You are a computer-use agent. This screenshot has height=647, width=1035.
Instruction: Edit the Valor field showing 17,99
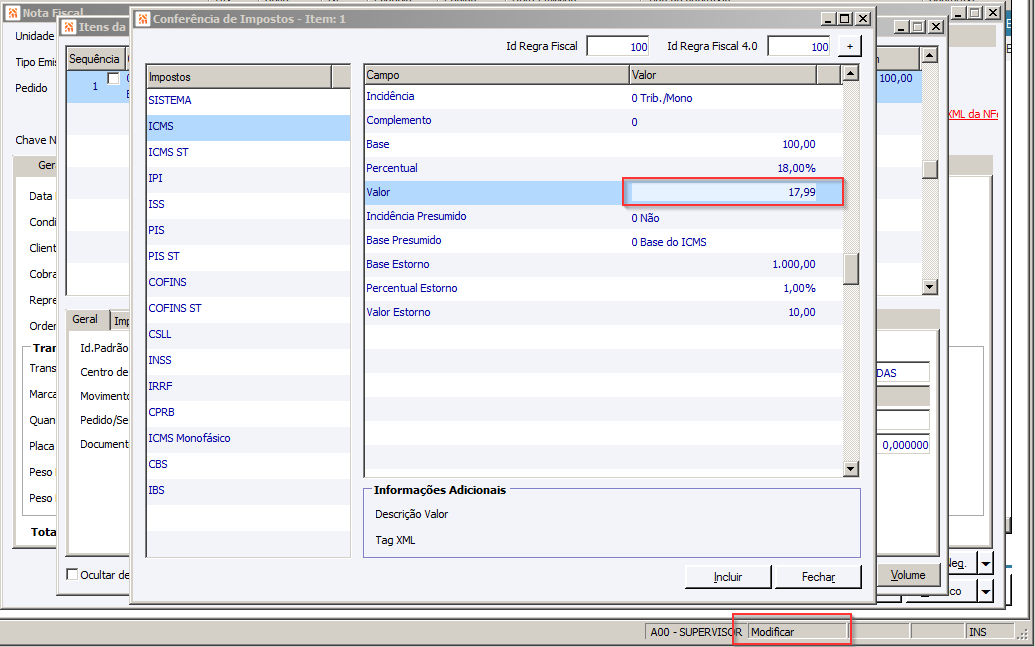[723, 192]
